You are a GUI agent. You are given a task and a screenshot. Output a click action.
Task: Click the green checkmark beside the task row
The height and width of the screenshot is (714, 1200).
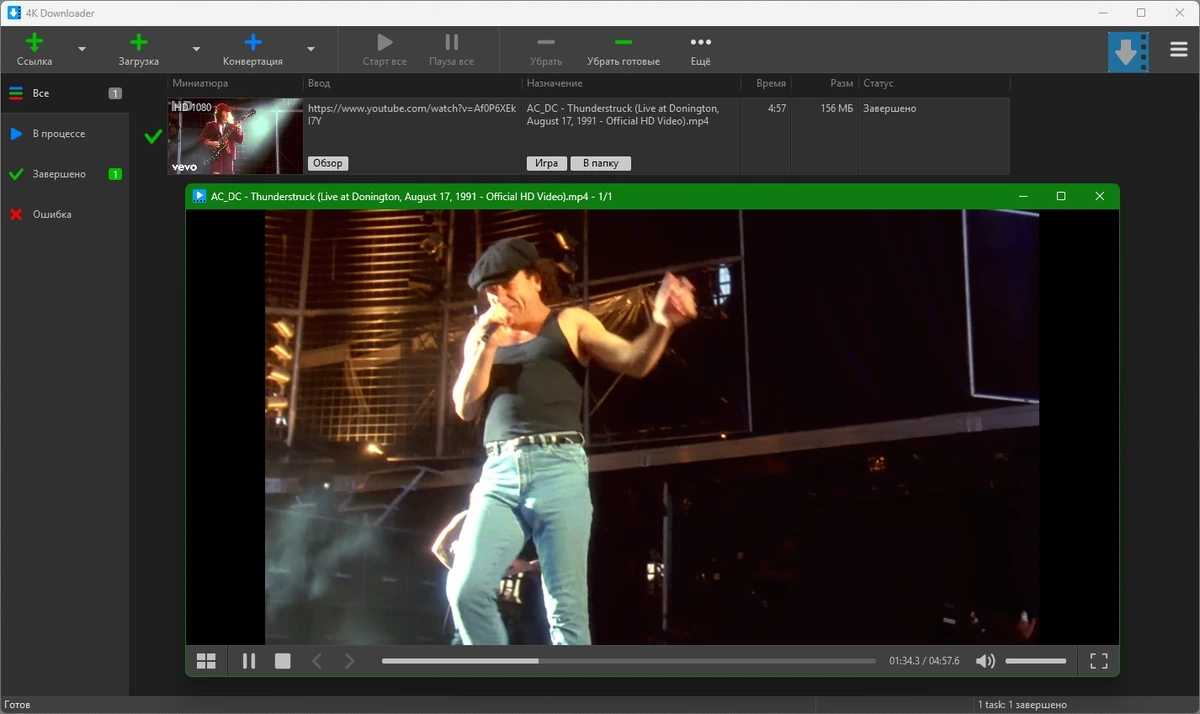point(153,136)
